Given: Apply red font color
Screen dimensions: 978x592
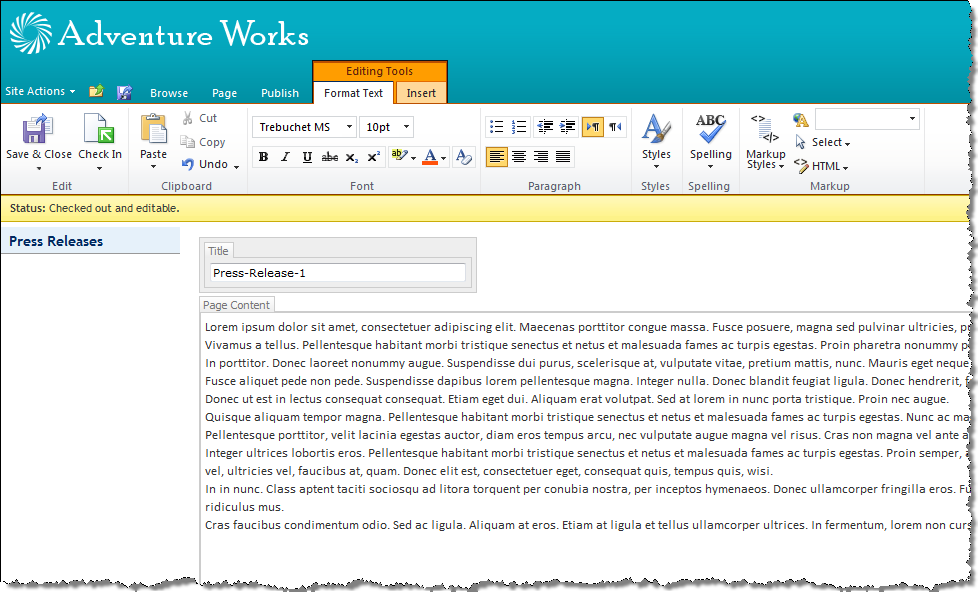Looking at the screenshot, I should (x=430, y=156).
